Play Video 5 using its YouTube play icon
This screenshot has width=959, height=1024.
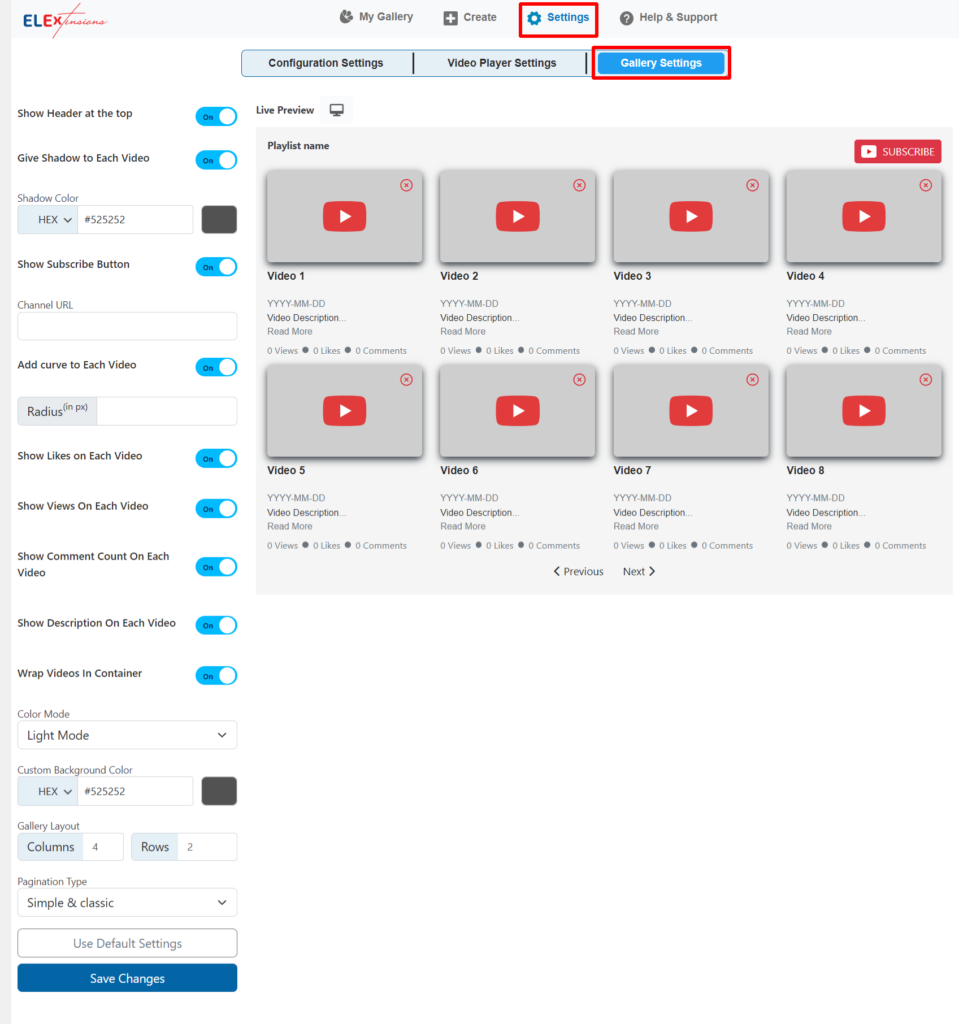[344, 411]
